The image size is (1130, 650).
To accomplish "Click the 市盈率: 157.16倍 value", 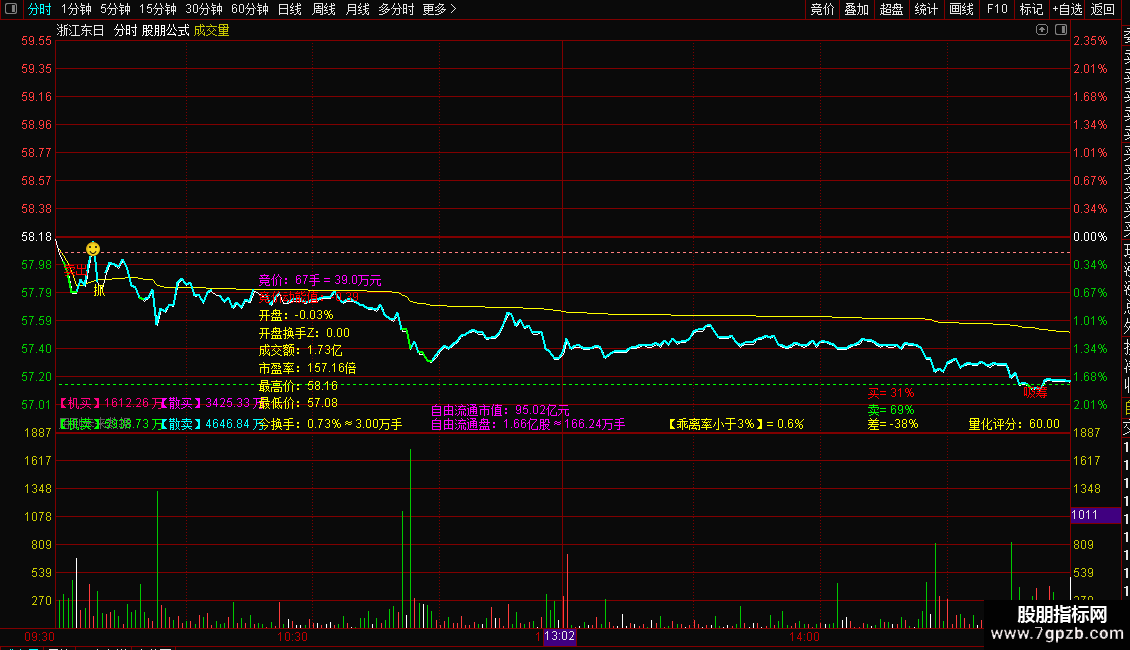I will tap(307, 368).
